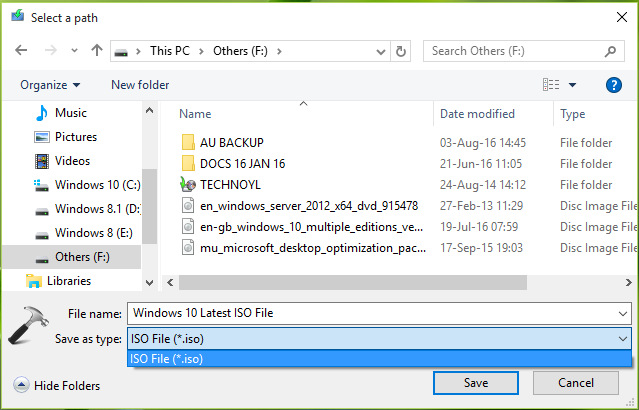Image resolution: width=639 pixels, height=410 pixels.
Task: Sort by the Name column header
Action: pyautogui.click(x=195, y=114)
